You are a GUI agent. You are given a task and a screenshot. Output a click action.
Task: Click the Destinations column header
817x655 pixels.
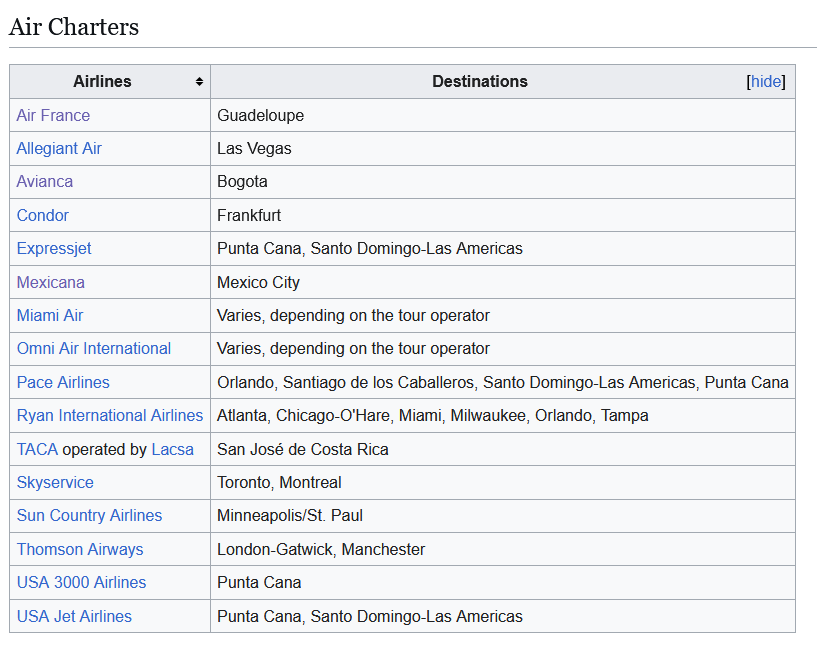[479, 82]
